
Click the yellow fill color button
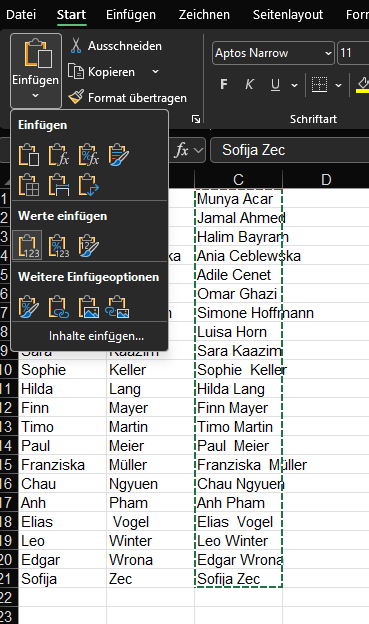tap(363, 85)
